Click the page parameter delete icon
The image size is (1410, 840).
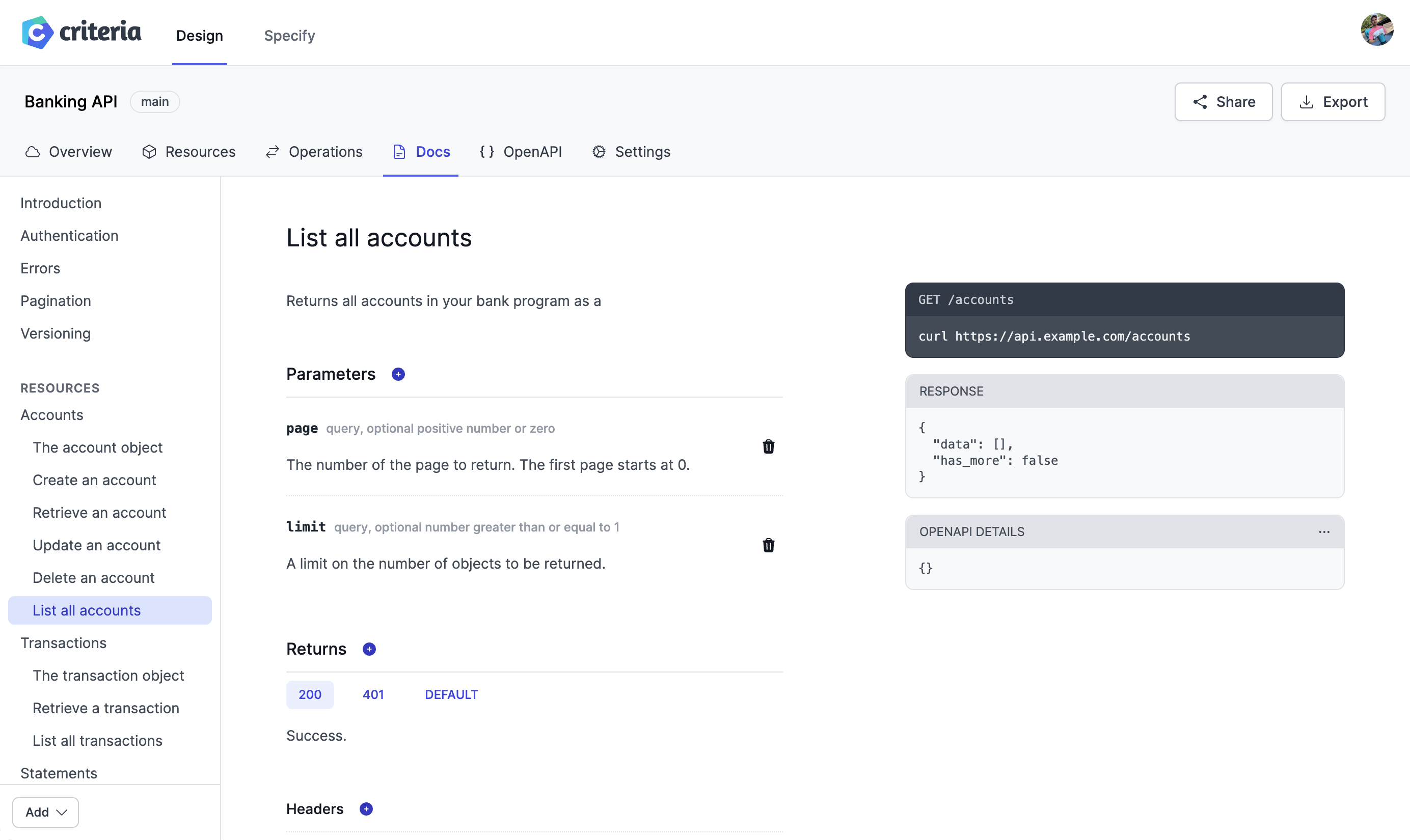(x=768, y=445)
